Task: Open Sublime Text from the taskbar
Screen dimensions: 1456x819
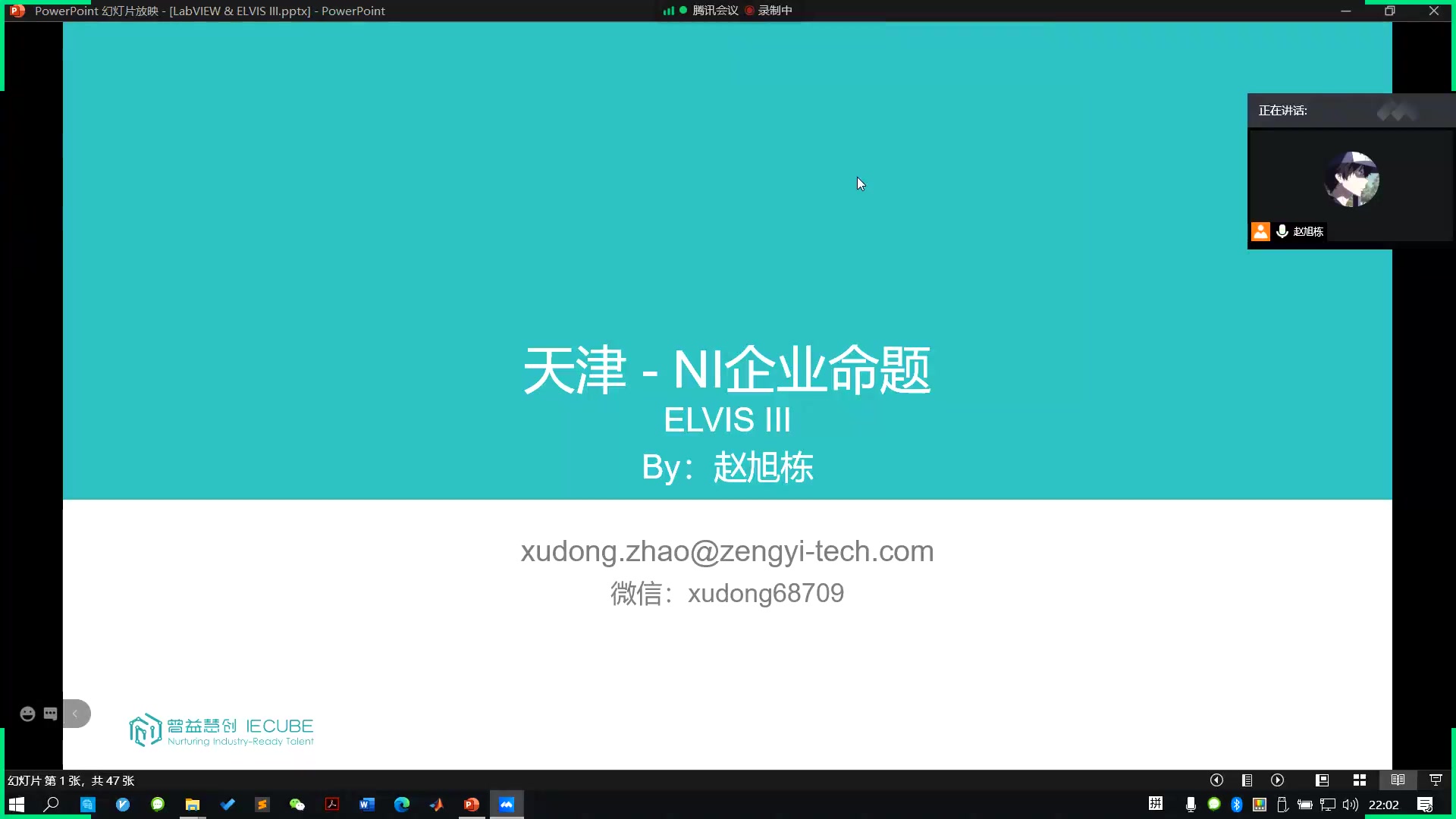Action: pos(262,805)
